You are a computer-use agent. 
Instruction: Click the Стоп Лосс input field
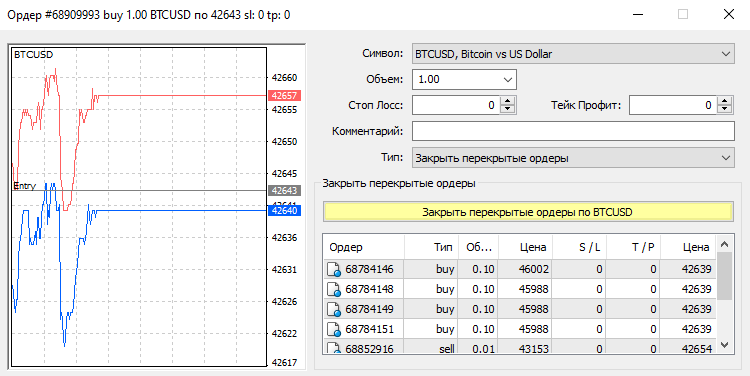pos(456,105)
